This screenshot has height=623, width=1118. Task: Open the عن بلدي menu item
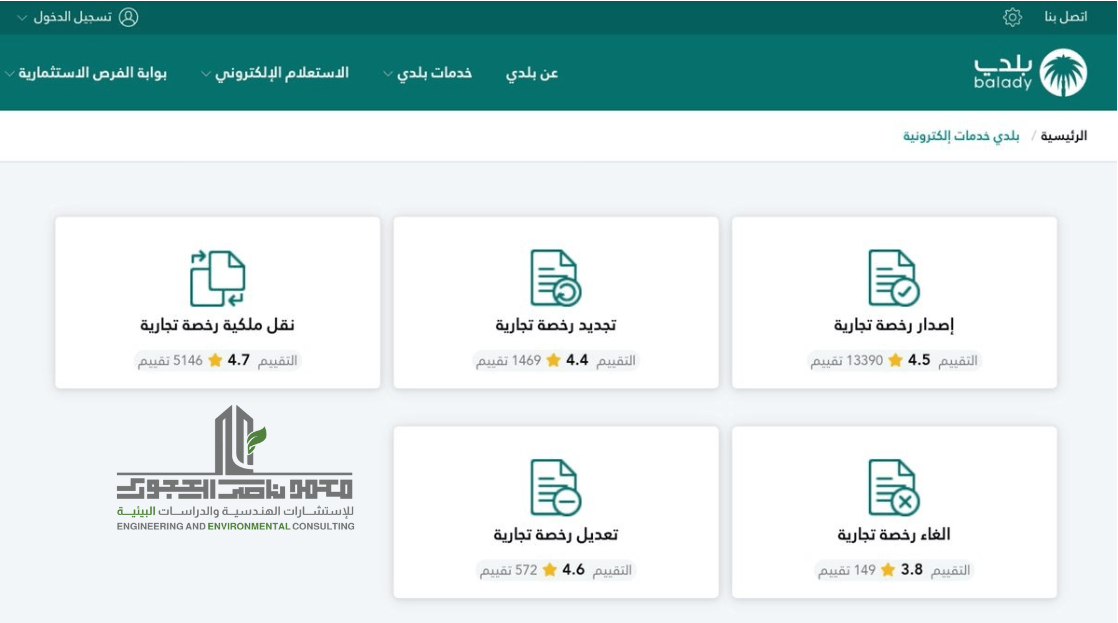(532, 73)
